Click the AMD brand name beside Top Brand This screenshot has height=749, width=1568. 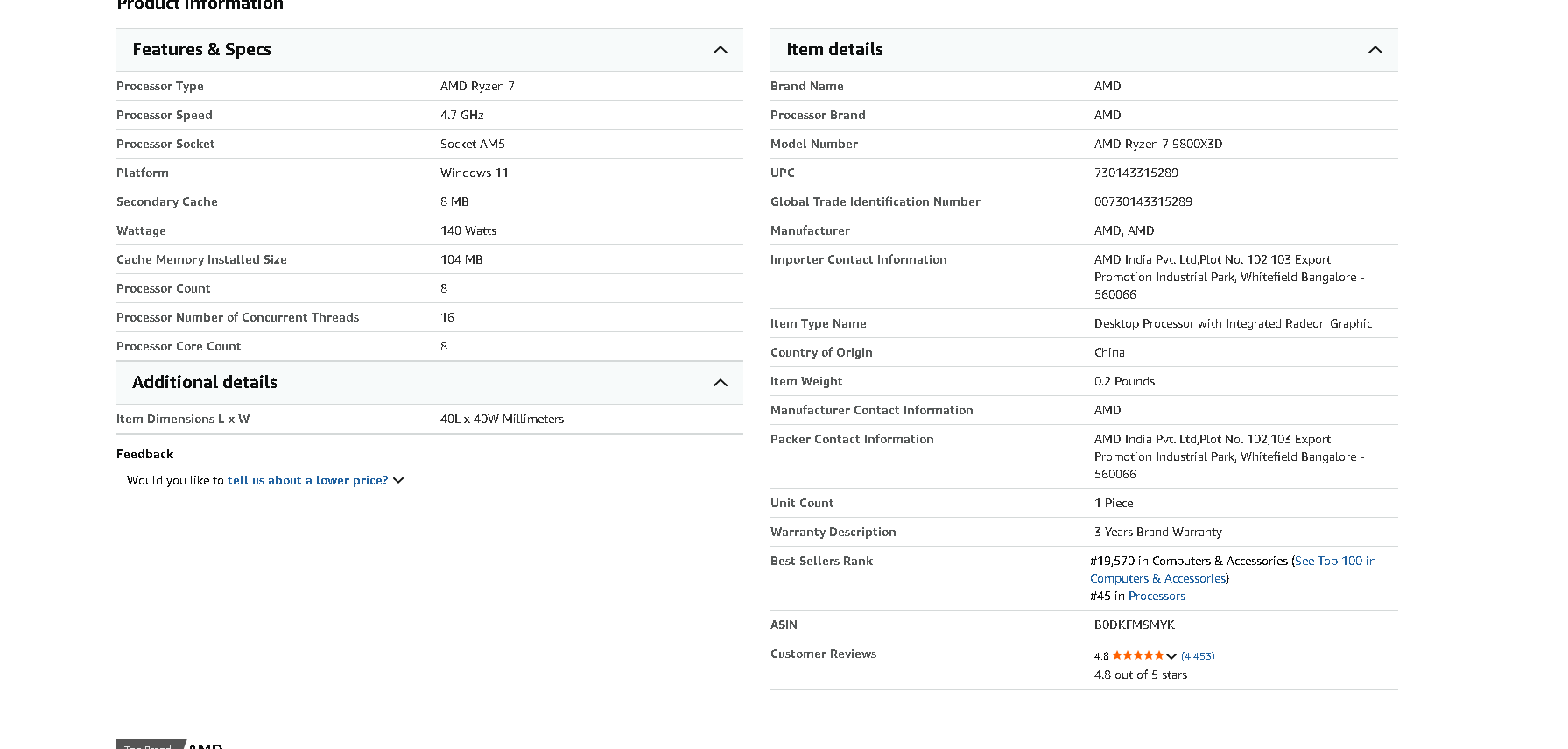coord(206,745)
